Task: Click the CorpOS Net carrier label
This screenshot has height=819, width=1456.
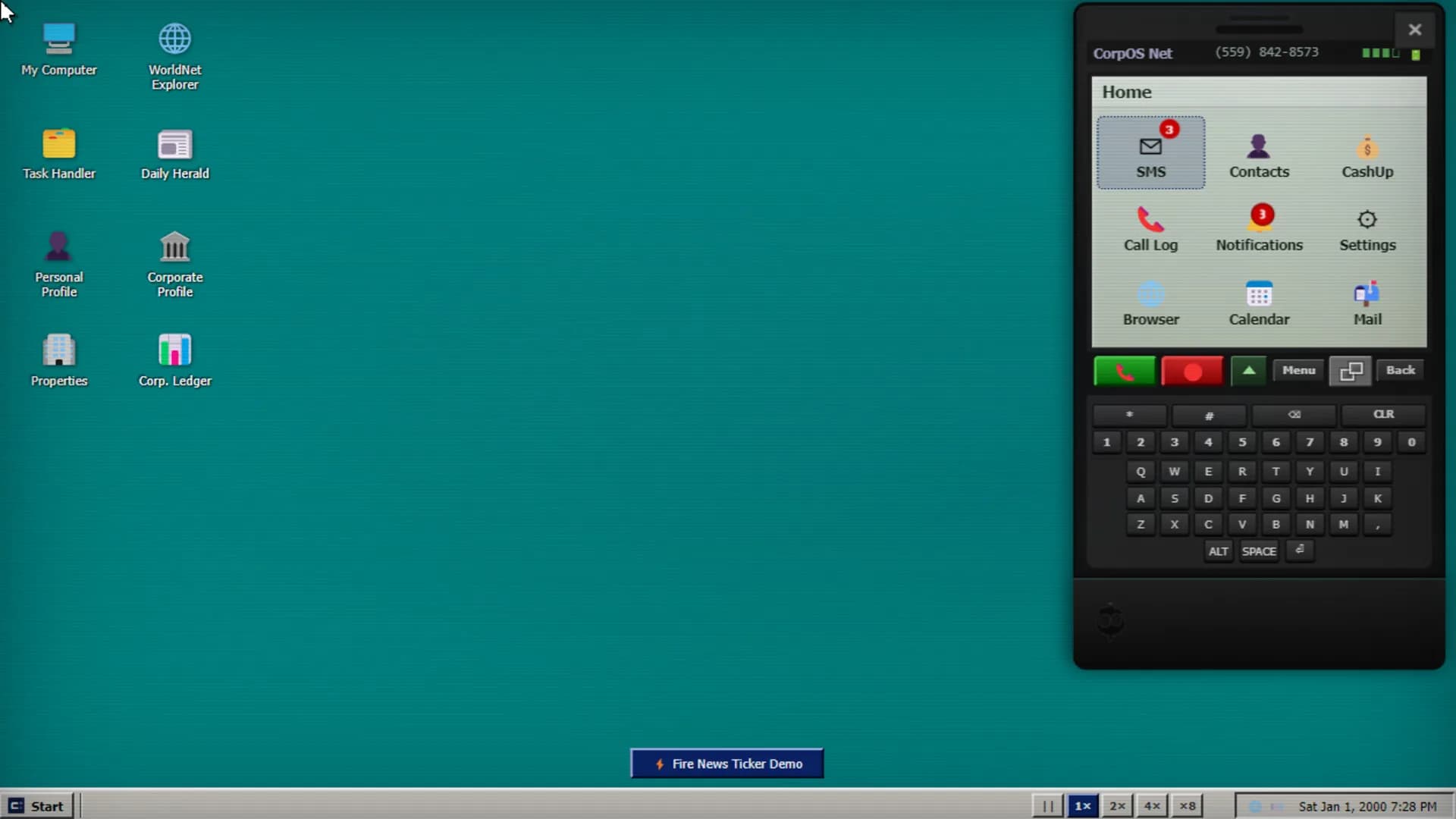Action: pos(1133,53)
